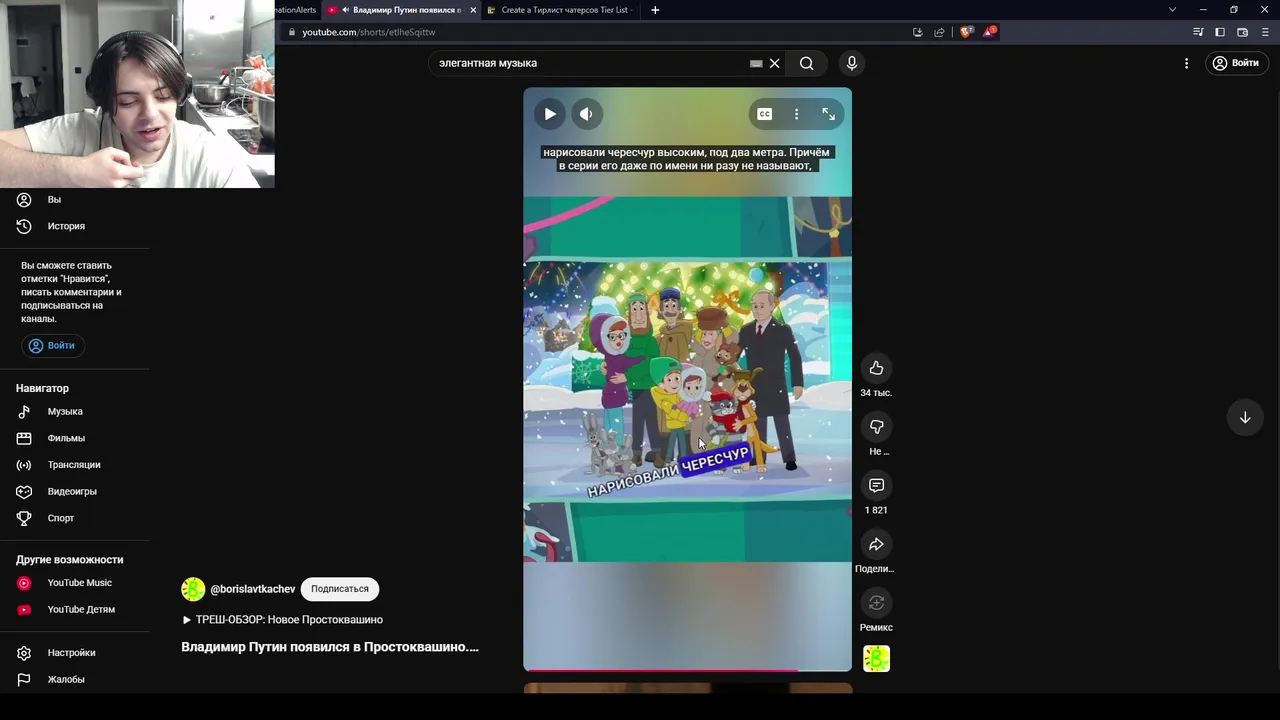The width and height of the screenshot is (1280, 720).
Task: Open browser media playlist icon
Action: pyautogui.click(x=1198, y=32)
